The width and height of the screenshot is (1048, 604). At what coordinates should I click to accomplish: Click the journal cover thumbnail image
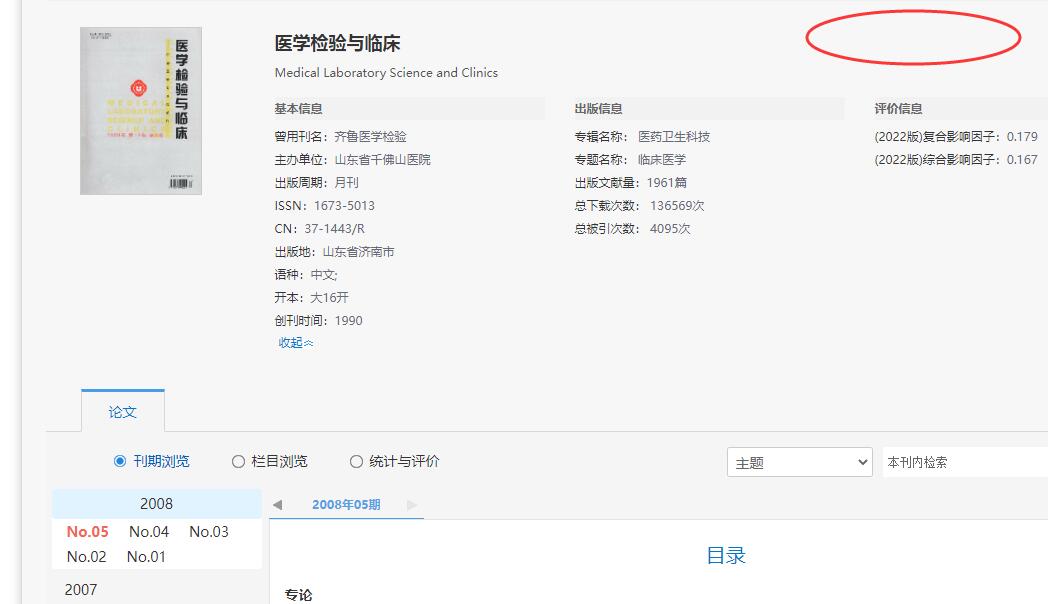141,110
